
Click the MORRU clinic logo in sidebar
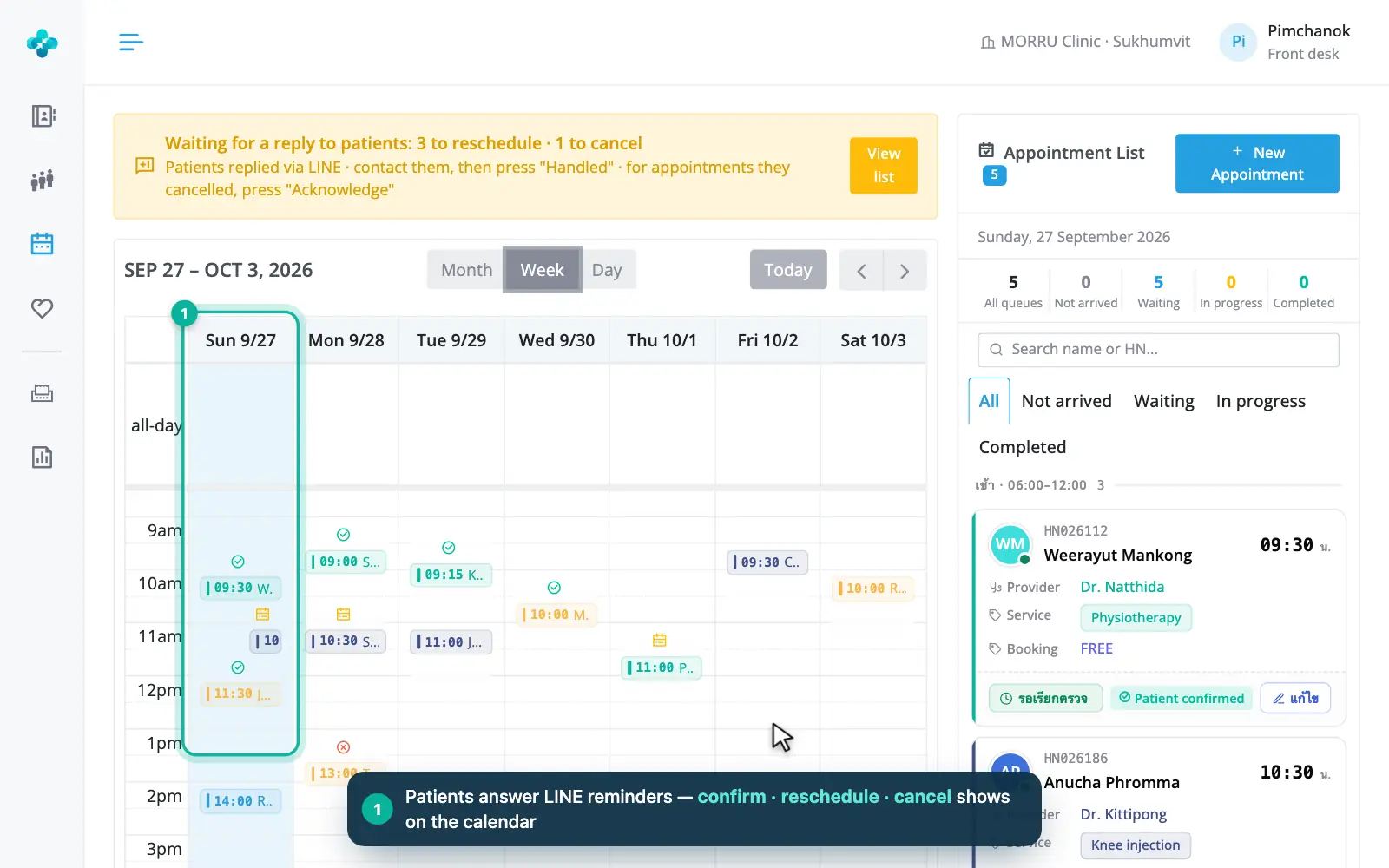[42, 43]
